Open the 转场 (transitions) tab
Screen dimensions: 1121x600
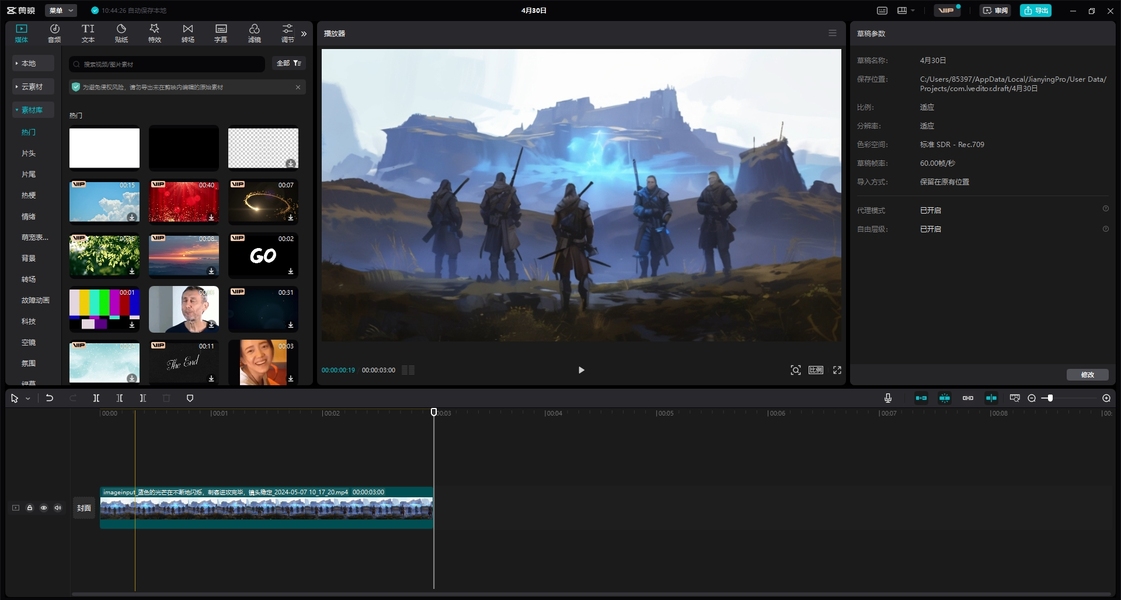(x=187, y=33)
